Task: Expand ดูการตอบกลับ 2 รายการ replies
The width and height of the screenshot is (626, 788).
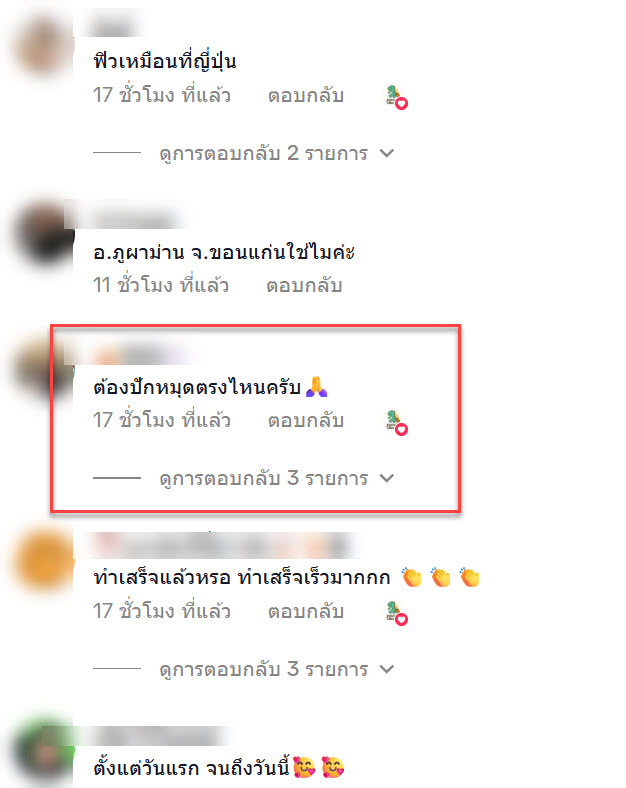Action: (x=276, y=153)
